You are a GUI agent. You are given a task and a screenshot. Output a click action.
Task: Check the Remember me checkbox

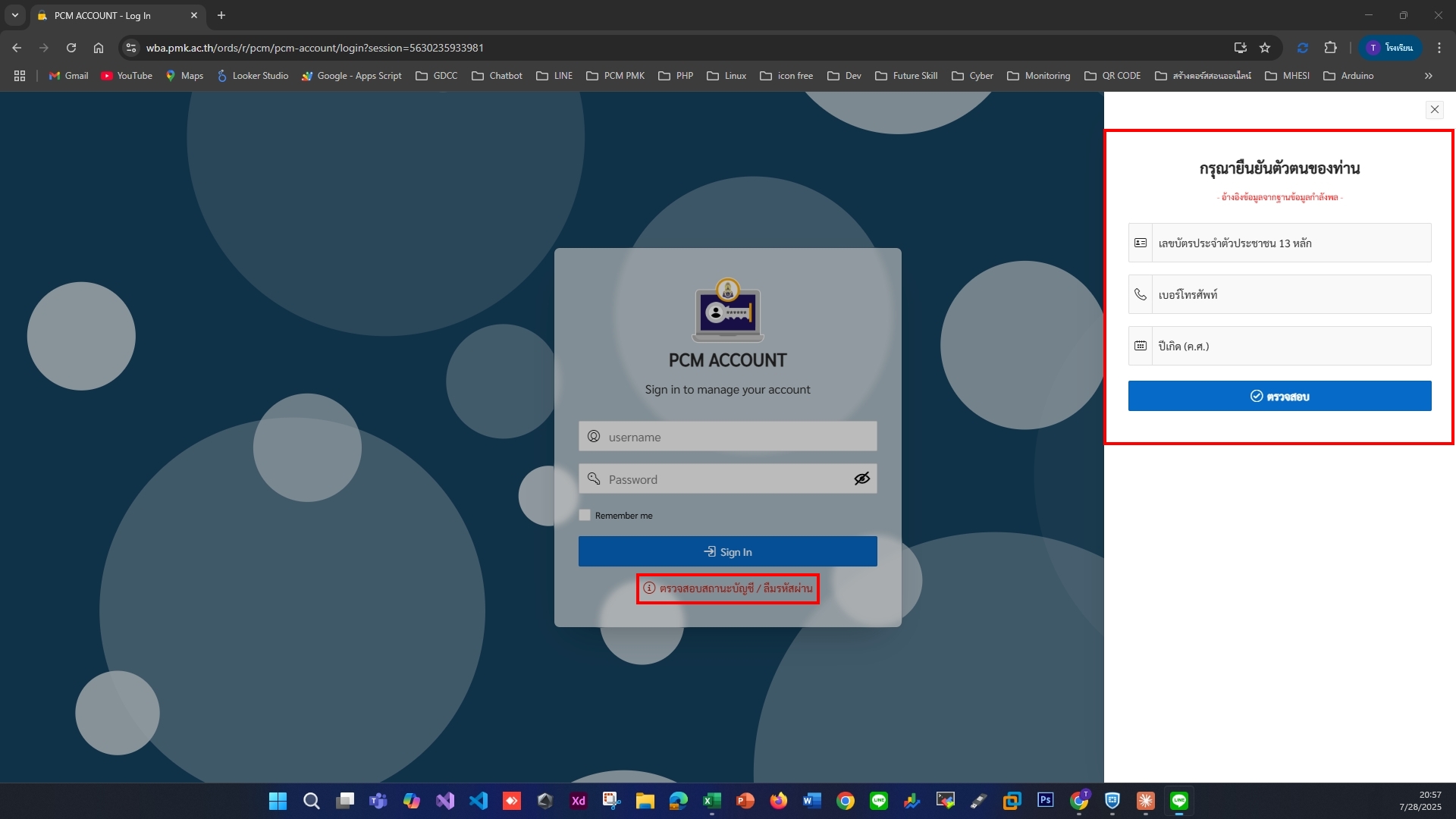tap(585, 515)
